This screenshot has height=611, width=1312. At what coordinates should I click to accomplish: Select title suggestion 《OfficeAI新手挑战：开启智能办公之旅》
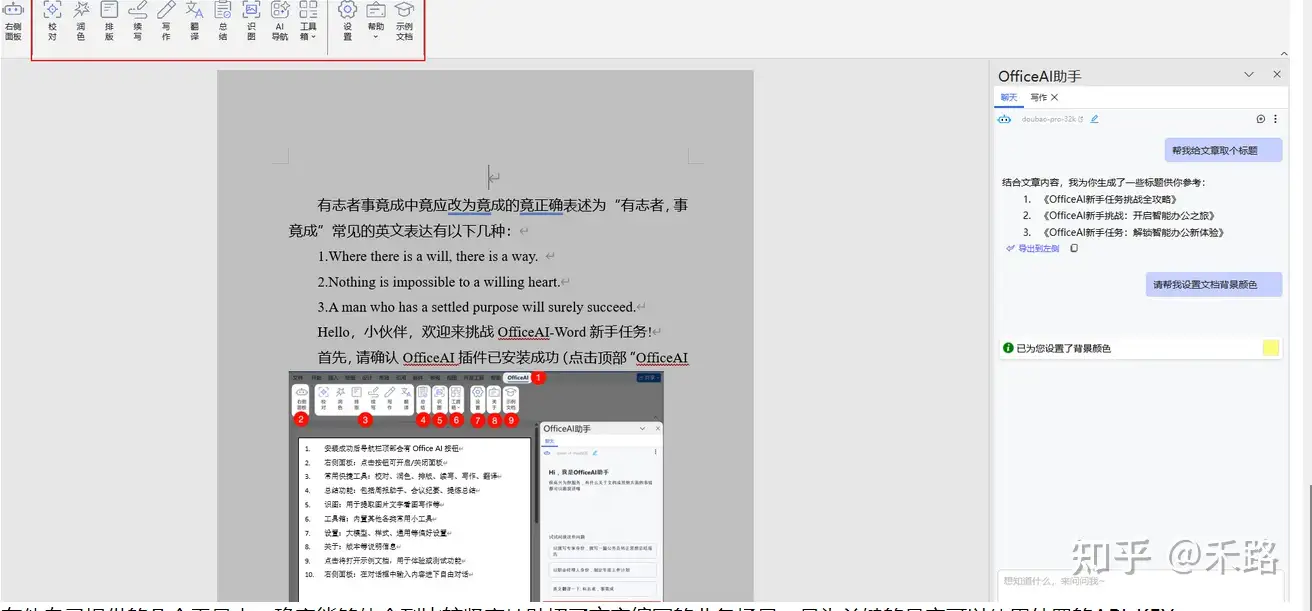[1127, 215]
